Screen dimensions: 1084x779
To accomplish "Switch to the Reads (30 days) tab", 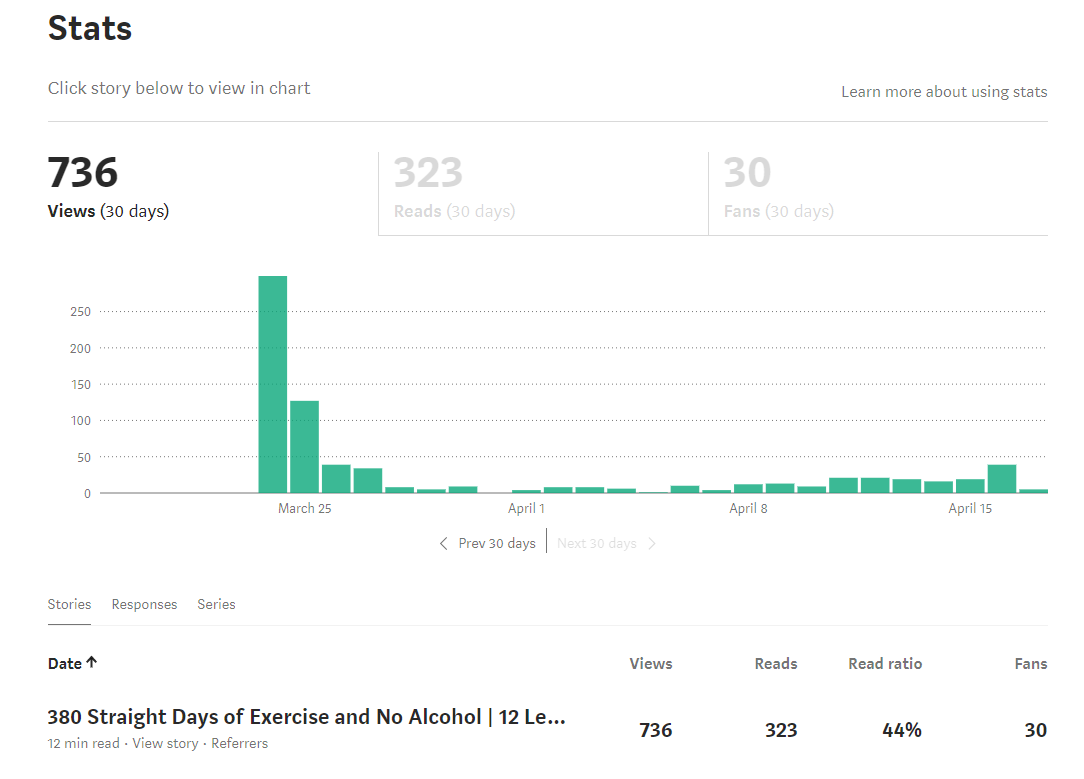I will (x=454, y=187).
